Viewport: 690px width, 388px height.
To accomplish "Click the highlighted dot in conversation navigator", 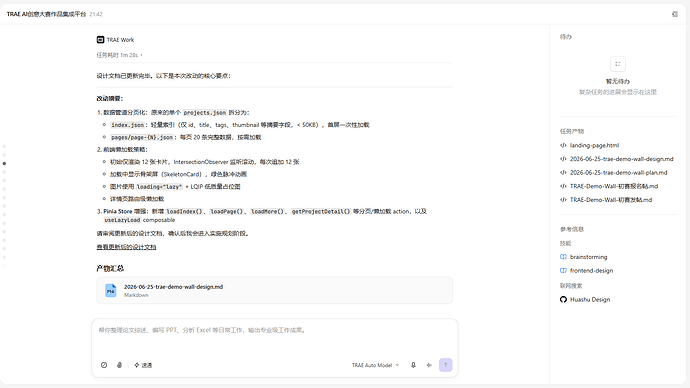I will pyautogui.click(x=4, y=163).
